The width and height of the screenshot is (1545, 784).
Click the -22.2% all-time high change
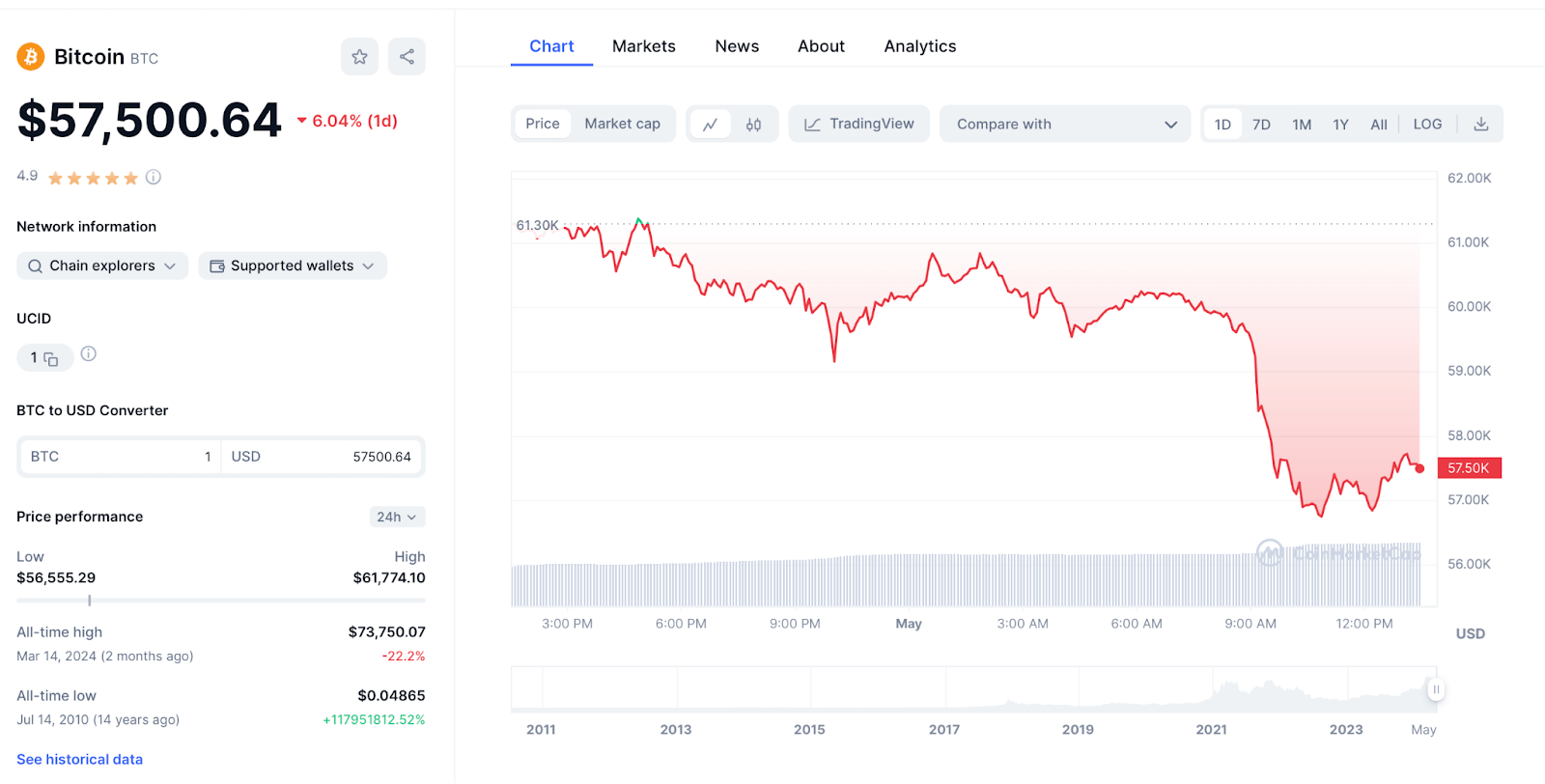[404, 657]
